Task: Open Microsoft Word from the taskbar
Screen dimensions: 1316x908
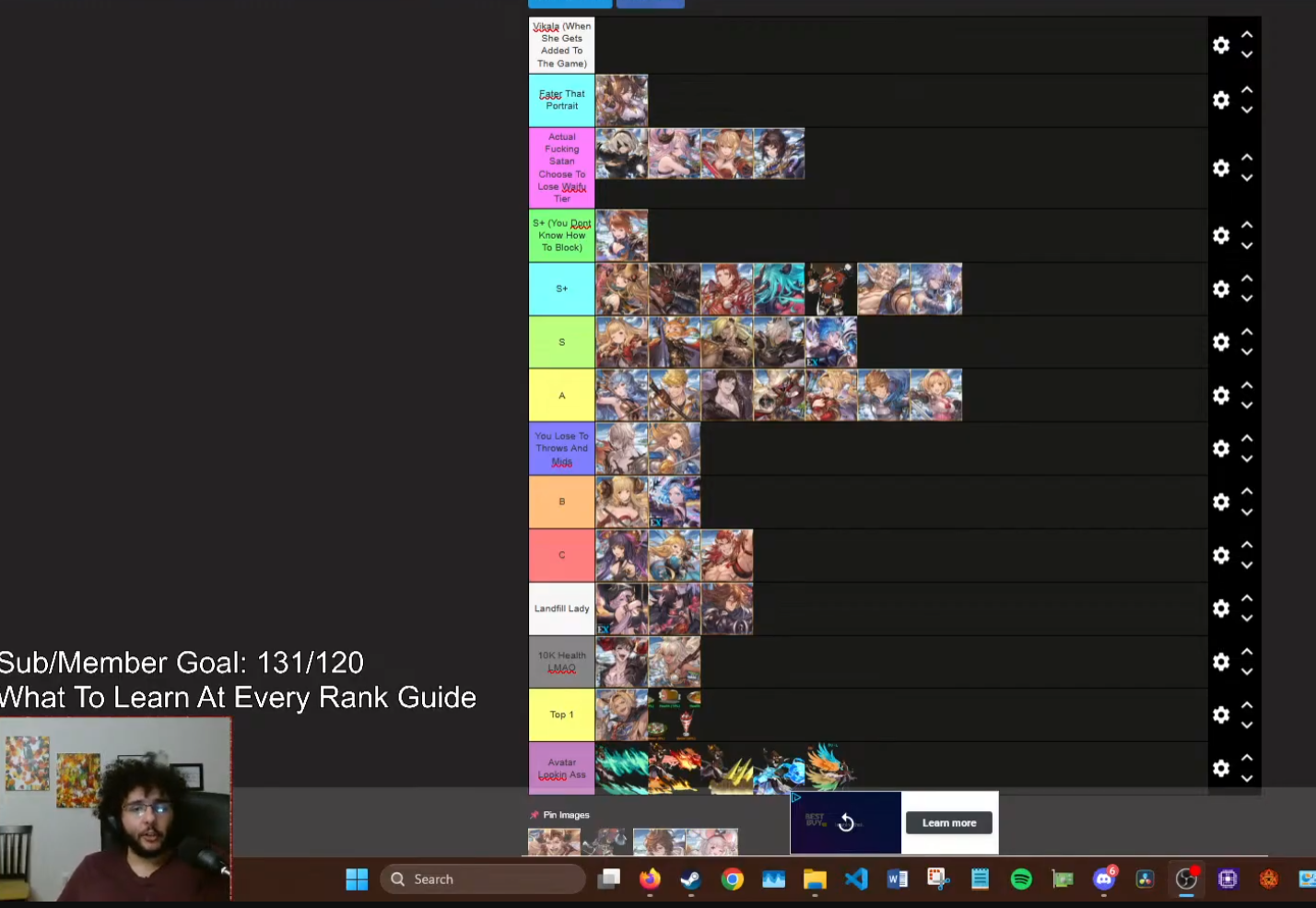Action: (898, 879)
